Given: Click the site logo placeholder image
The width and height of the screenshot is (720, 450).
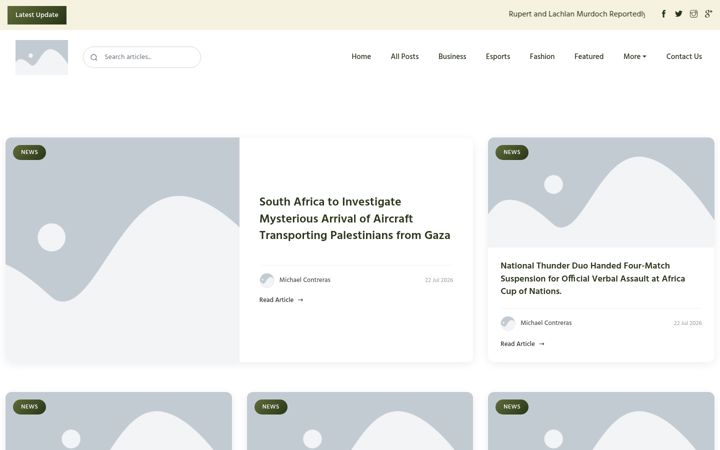Looking at the screenshot, I should (42, 57).
